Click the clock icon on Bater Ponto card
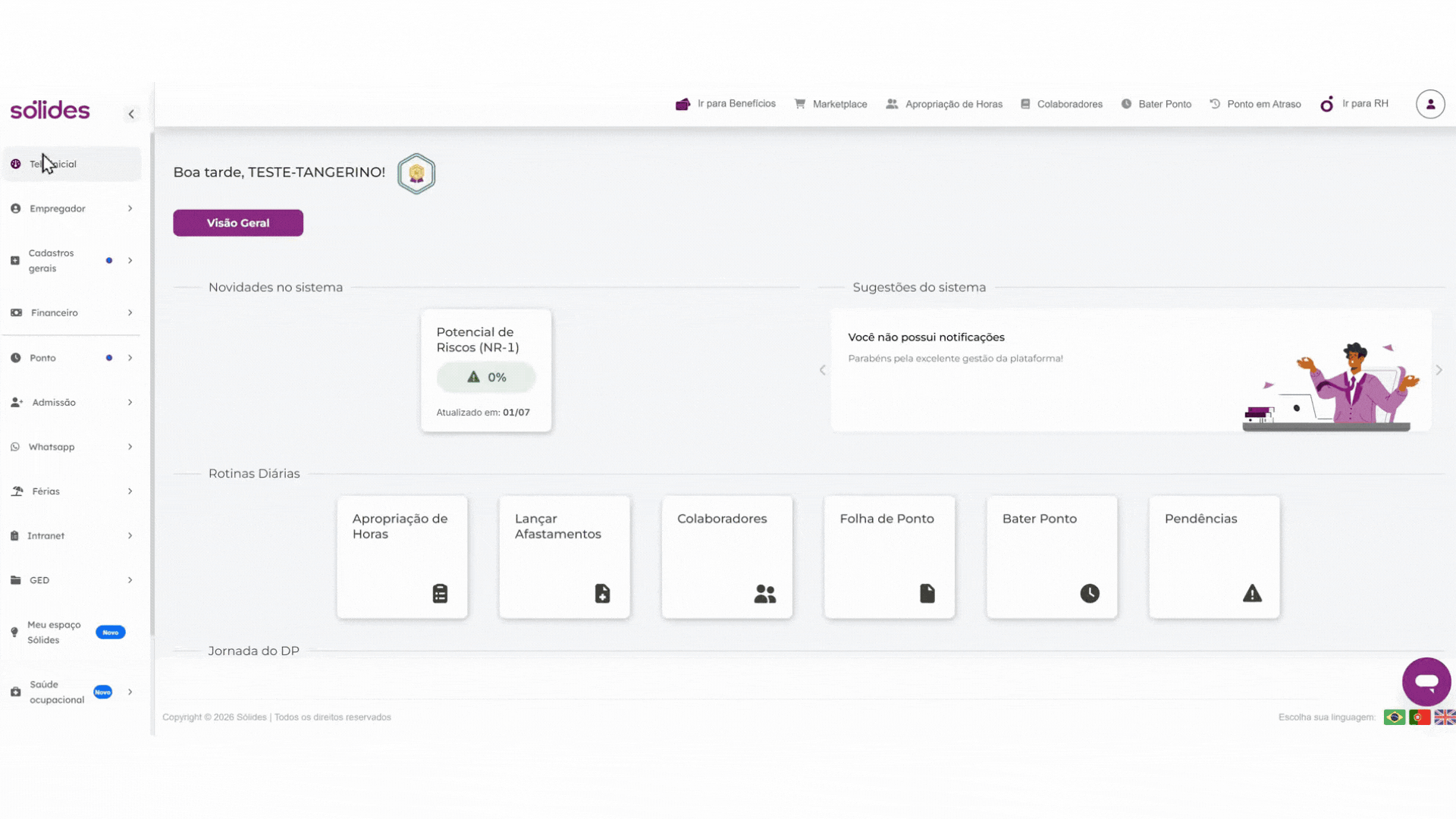The width and height of the screenshot is (1456, 819). [1090, 593]
